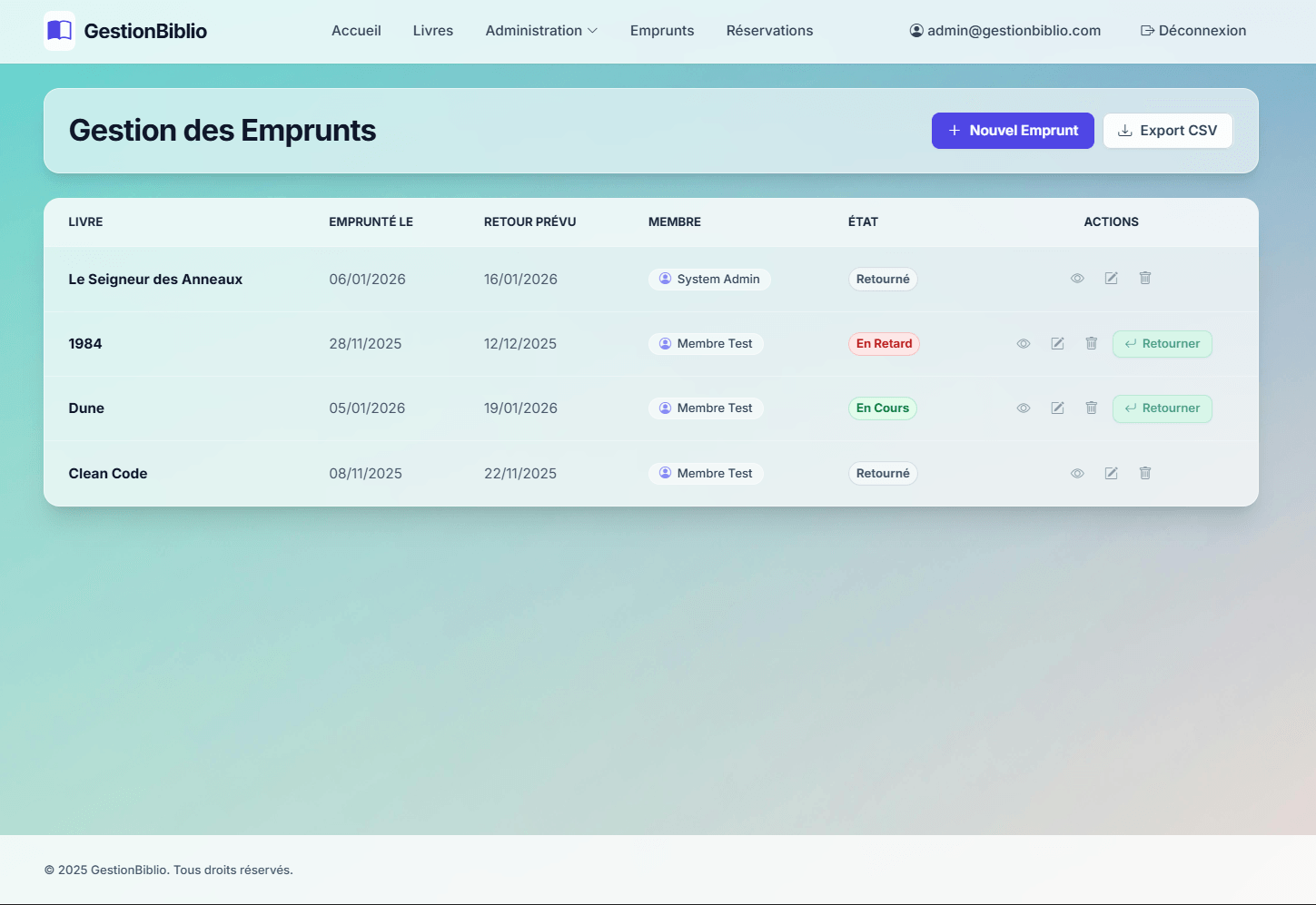Return the Dune book with Retourner
1316x905 pixels.
click(1163, 408)
